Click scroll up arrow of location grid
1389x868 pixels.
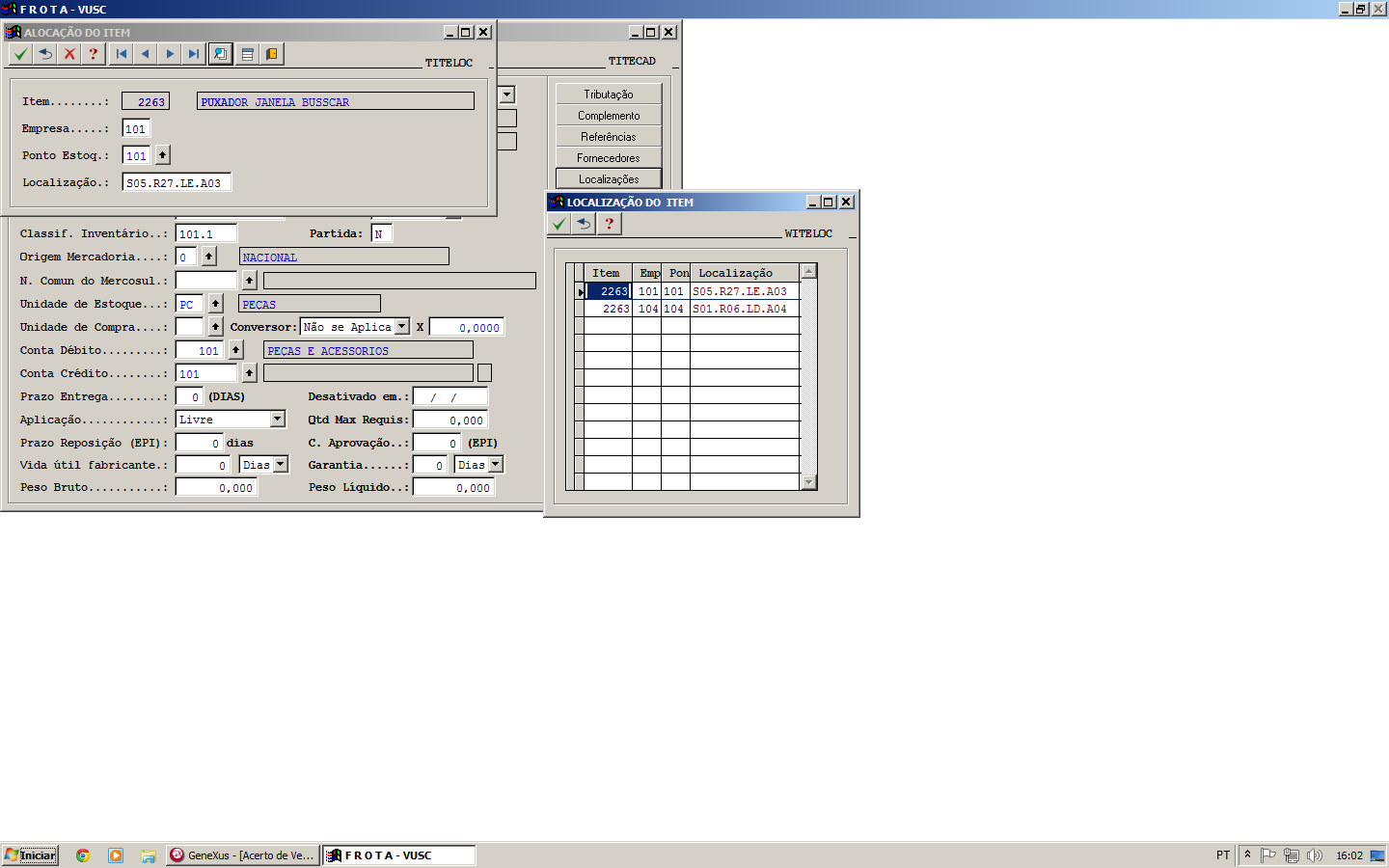[809, 271]
